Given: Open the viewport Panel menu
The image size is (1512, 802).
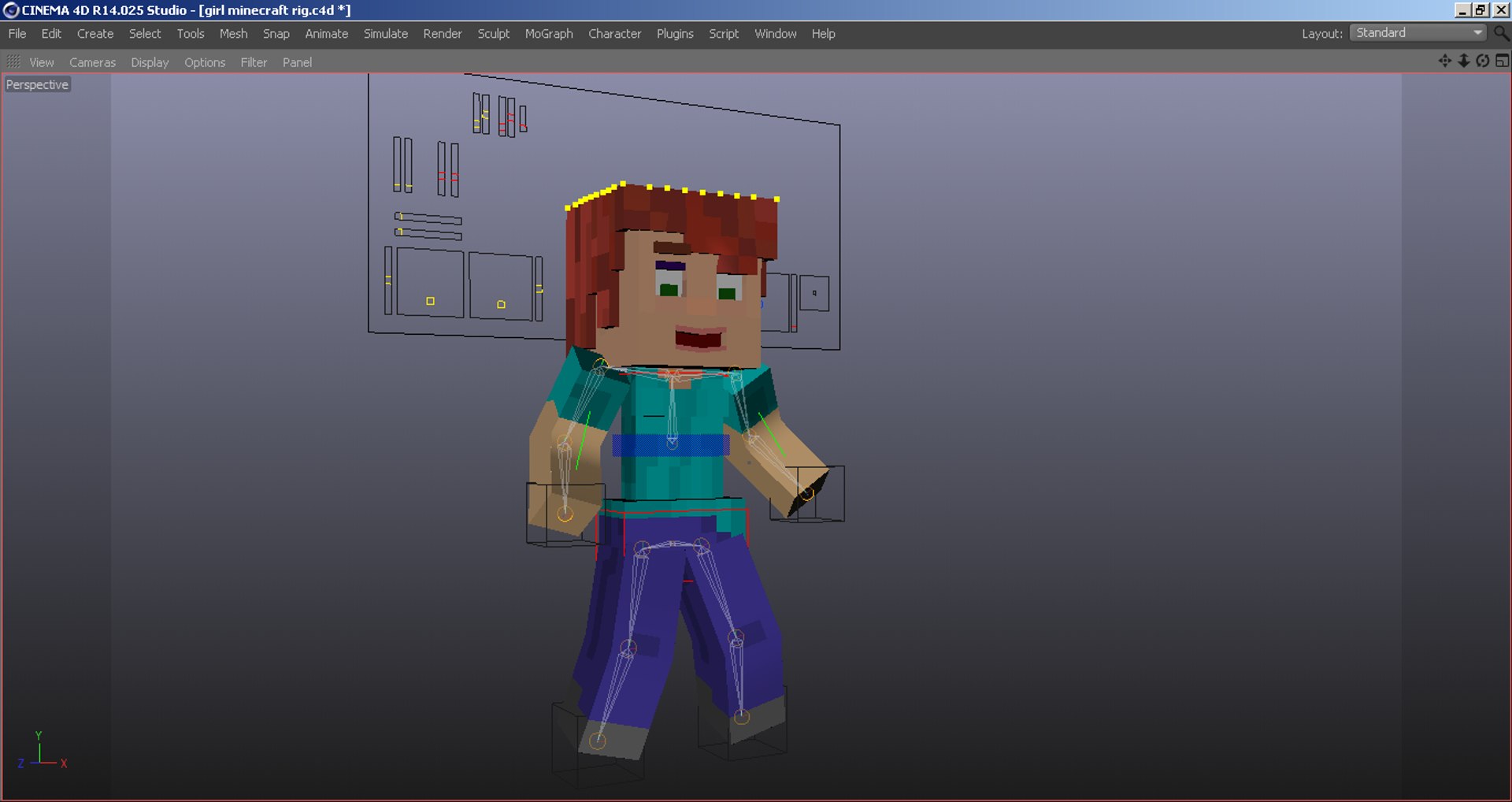Looking at the screenshot, I should pyautogui.click(x=297, y=62).
